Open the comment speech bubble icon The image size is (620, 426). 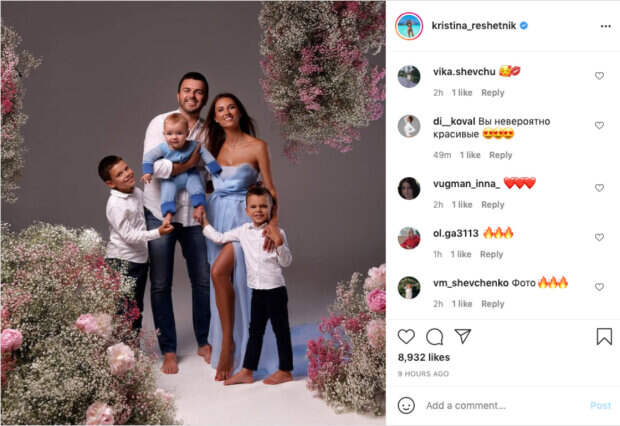434,337
